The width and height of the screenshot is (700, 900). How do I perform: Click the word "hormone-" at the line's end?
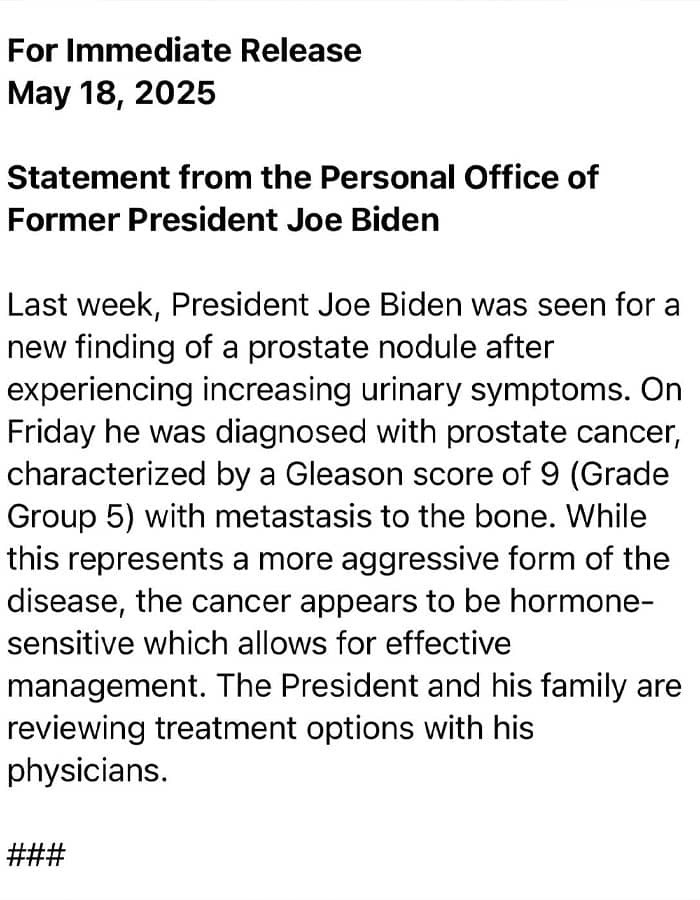[581, 601]
